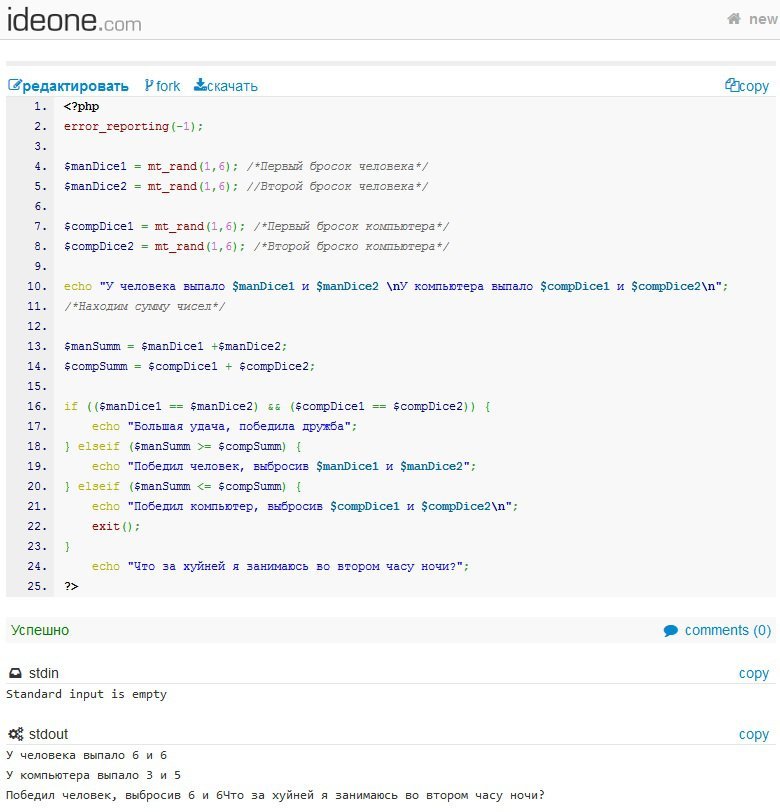The height and width of the screenshot is (812, 780).
Task: Click the download arrow icon
Action: coord(200,86)
